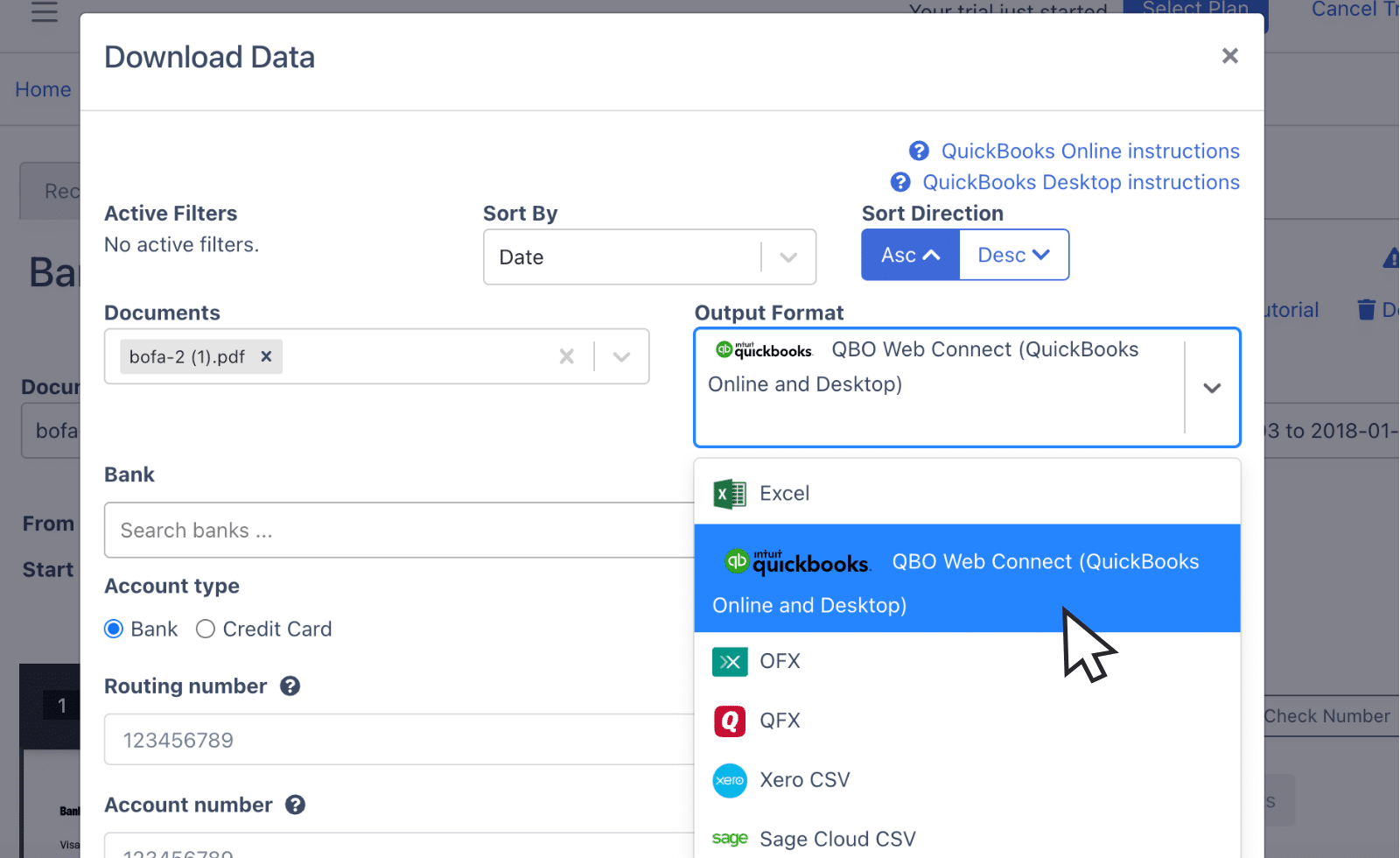Click the QuickBooks logo in the format list
Viewport: 1400px width, 858px height.
click(x=794, y=563)
